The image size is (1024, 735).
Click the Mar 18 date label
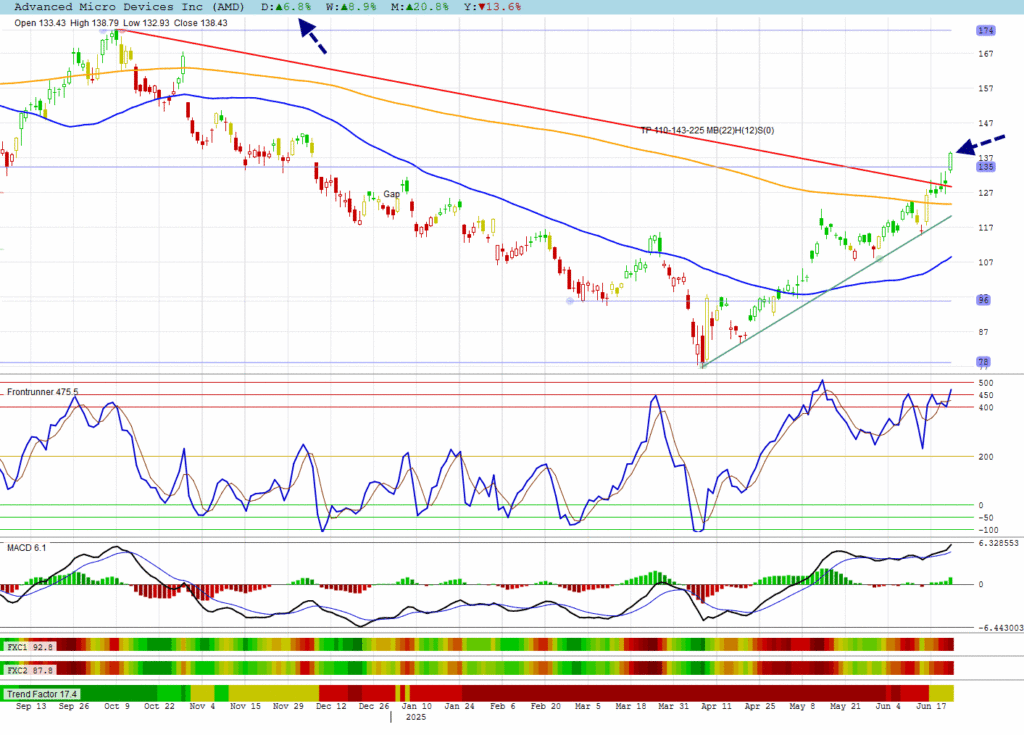pos(631,706)
